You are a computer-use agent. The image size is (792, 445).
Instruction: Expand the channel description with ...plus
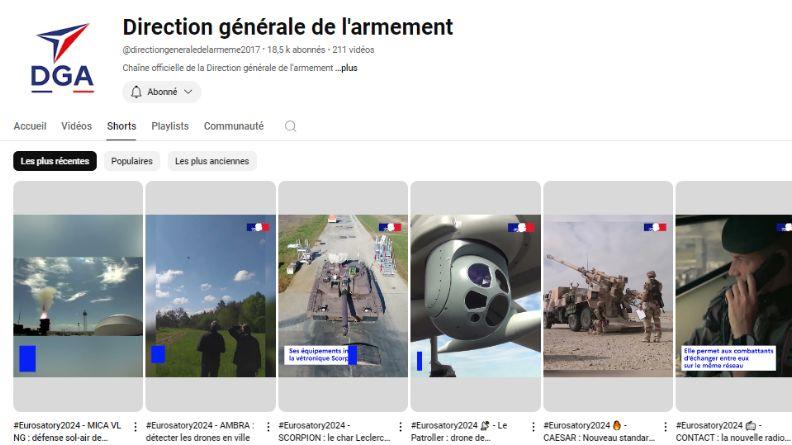tap(346, 68)
